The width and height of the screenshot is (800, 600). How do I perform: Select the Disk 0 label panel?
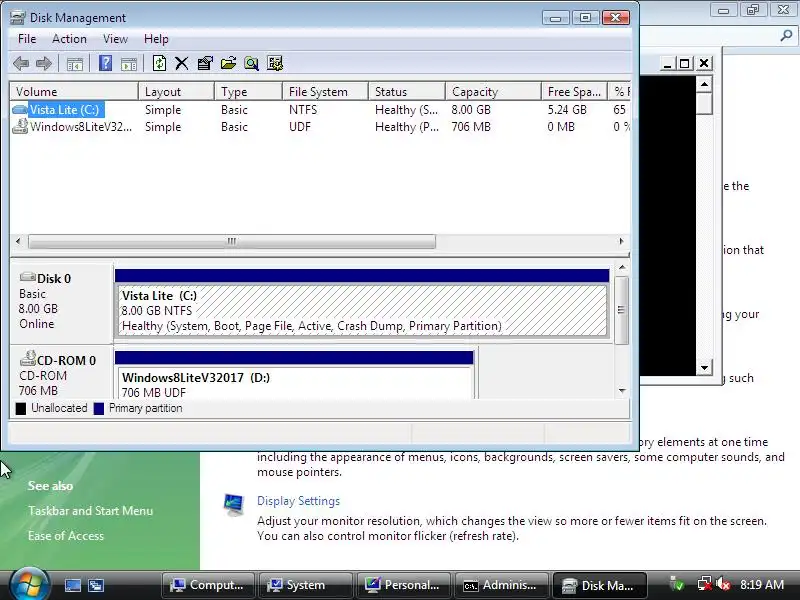pyautogui.click(x=61, y=303)
